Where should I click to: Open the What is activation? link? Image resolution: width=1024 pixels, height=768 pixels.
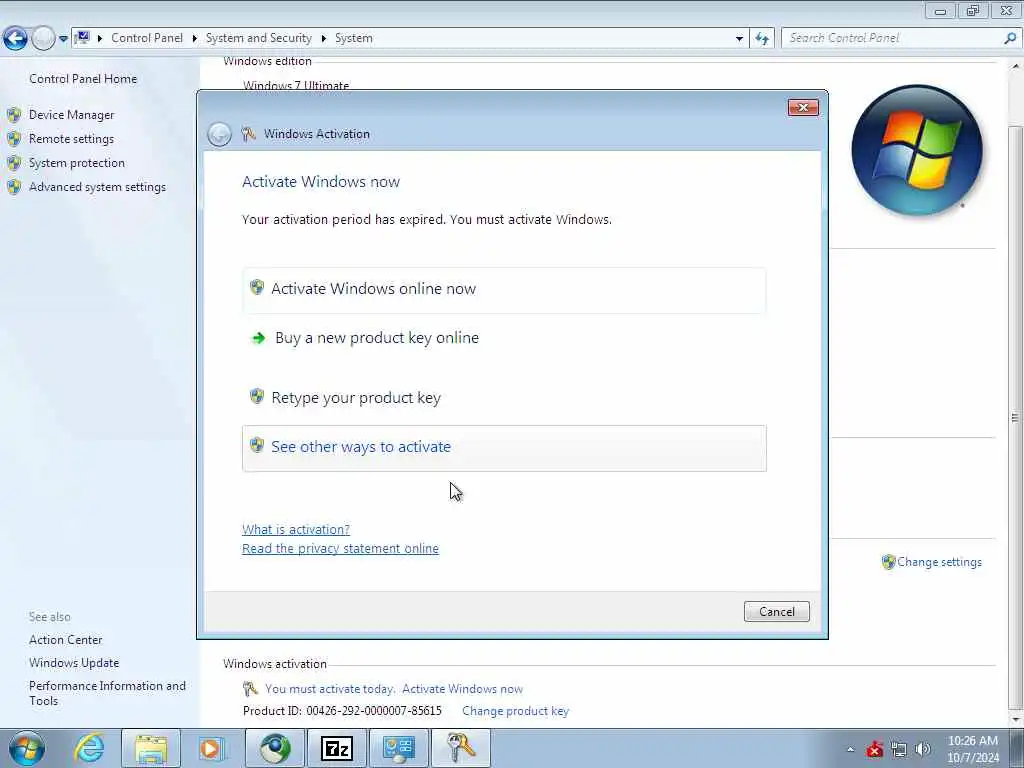tap(296, 530)
